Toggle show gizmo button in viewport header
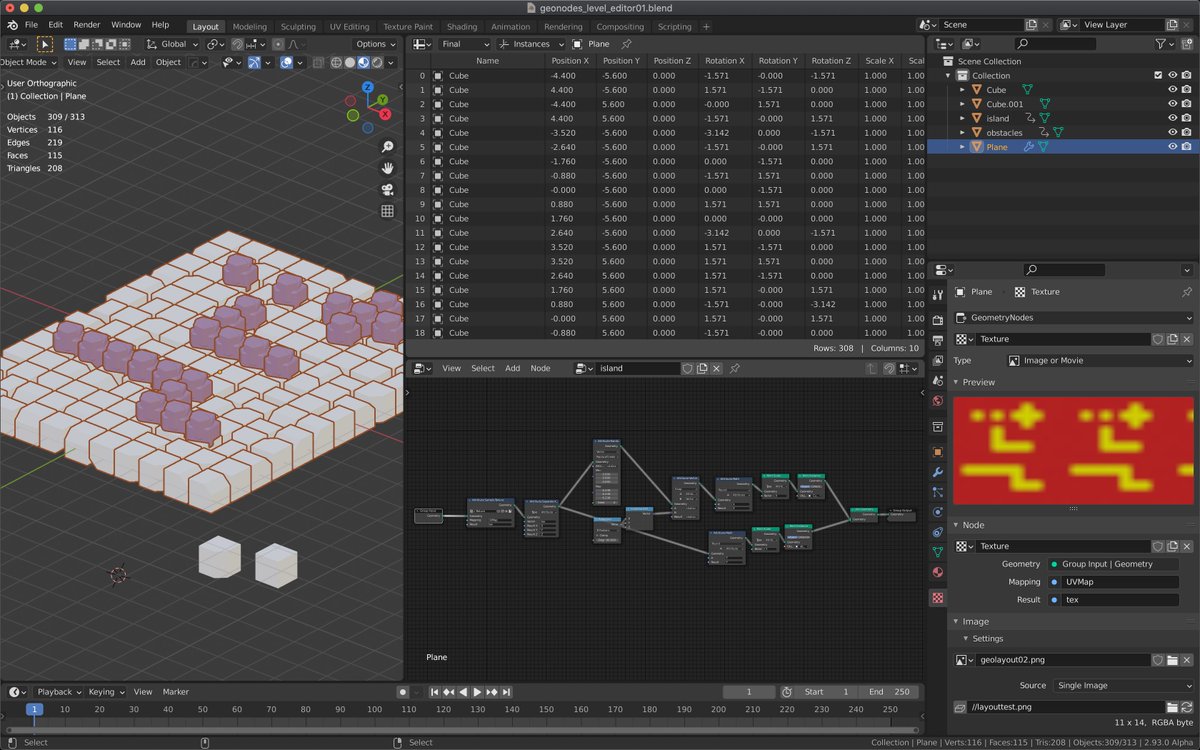Screen dimensions: 1200x750 pos(254,62)
